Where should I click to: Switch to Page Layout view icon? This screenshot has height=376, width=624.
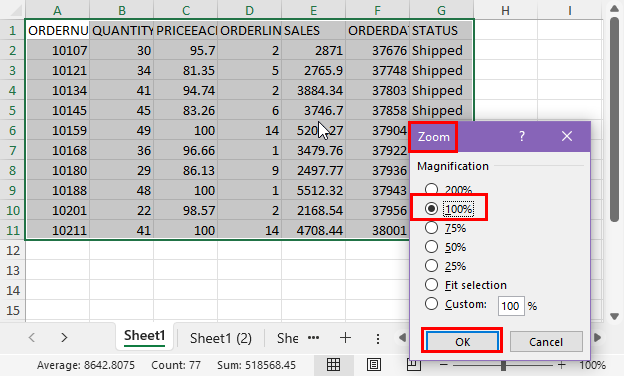point(374,364)
